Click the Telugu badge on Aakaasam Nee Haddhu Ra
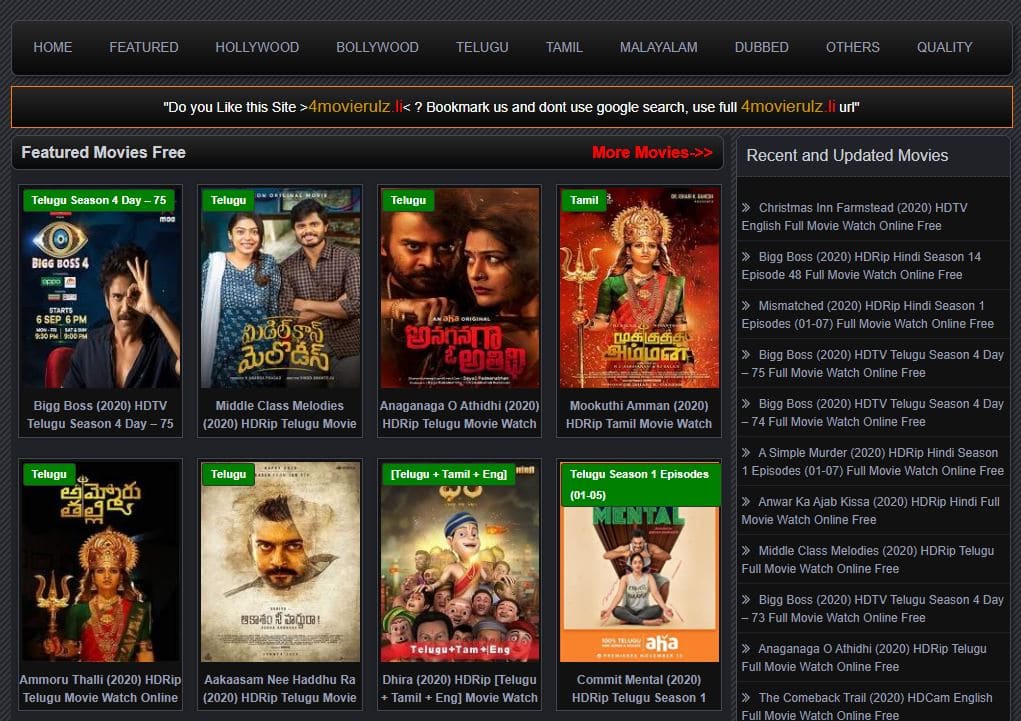 (x=229, y=474)
